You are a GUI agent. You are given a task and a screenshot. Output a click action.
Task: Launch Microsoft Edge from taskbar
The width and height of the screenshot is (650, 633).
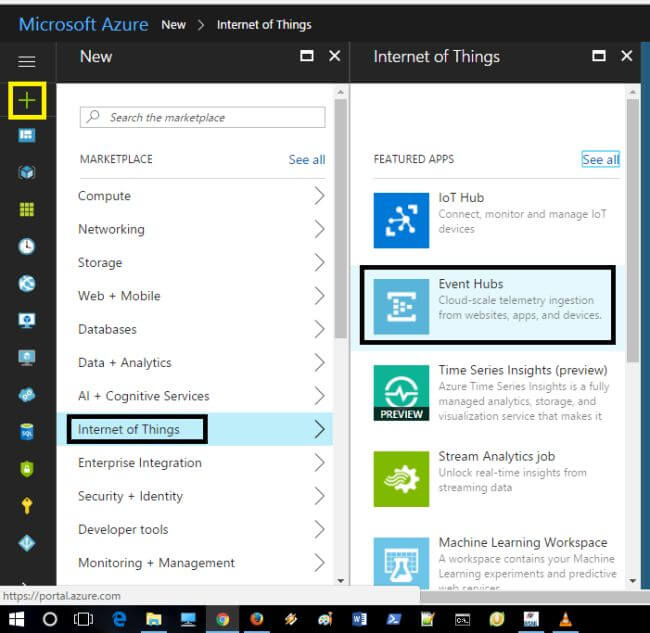pos(119,619)
